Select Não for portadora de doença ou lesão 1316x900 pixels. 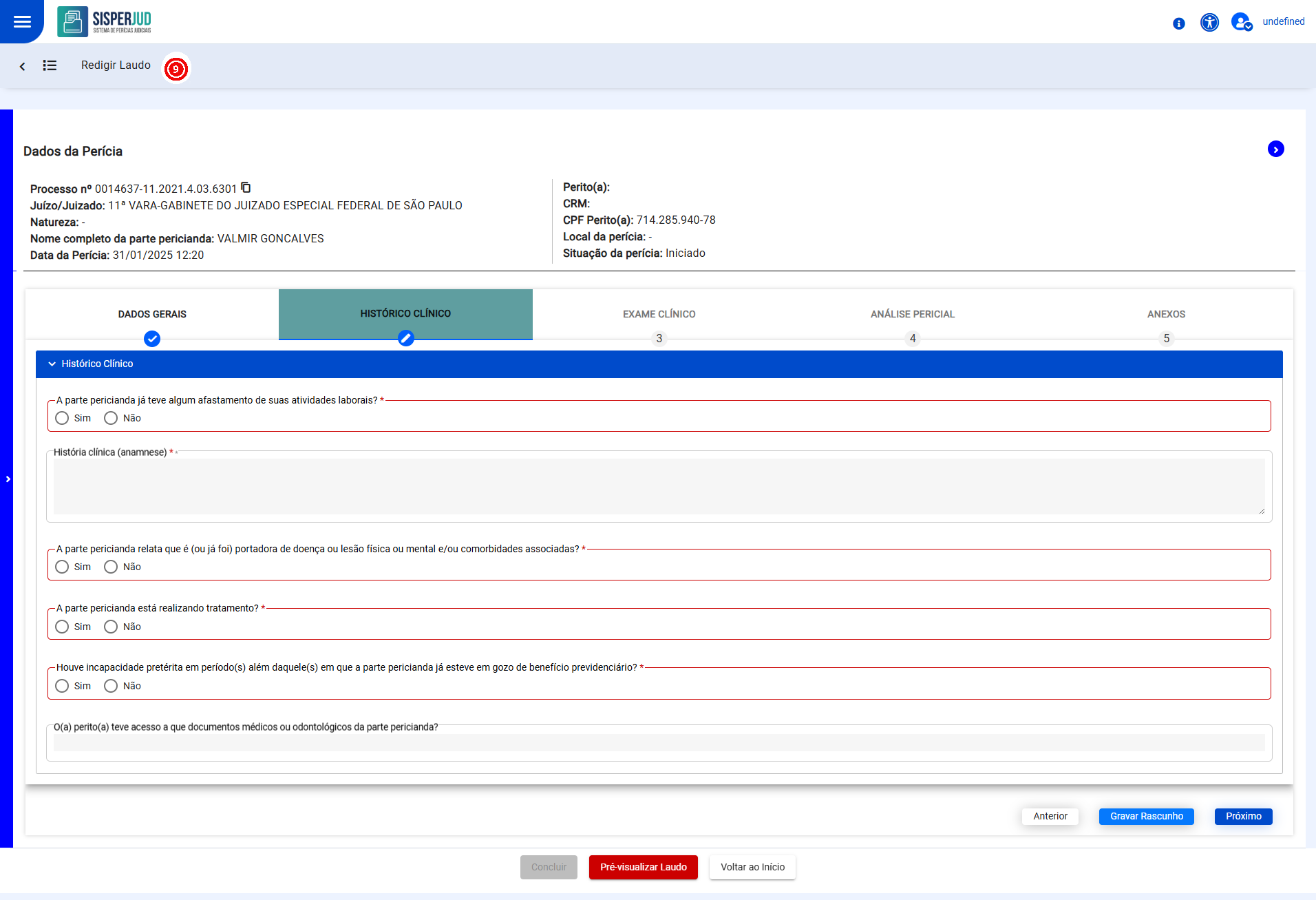click(111, 567)
